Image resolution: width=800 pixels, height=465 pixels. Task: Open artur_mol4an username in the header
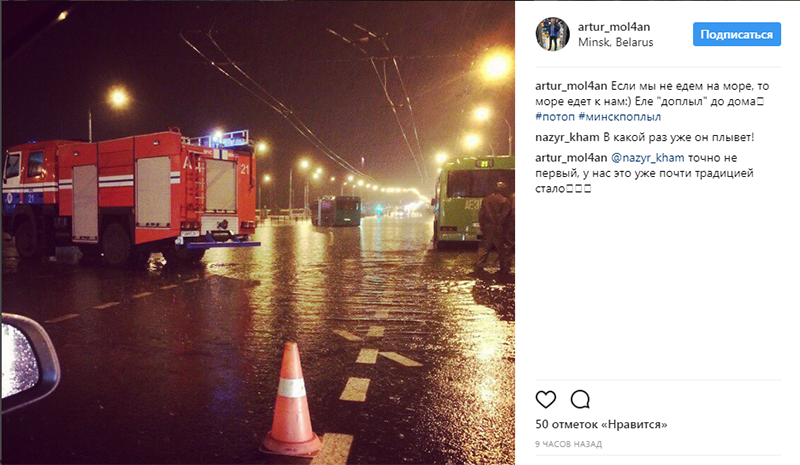click(x=614, y=27)
